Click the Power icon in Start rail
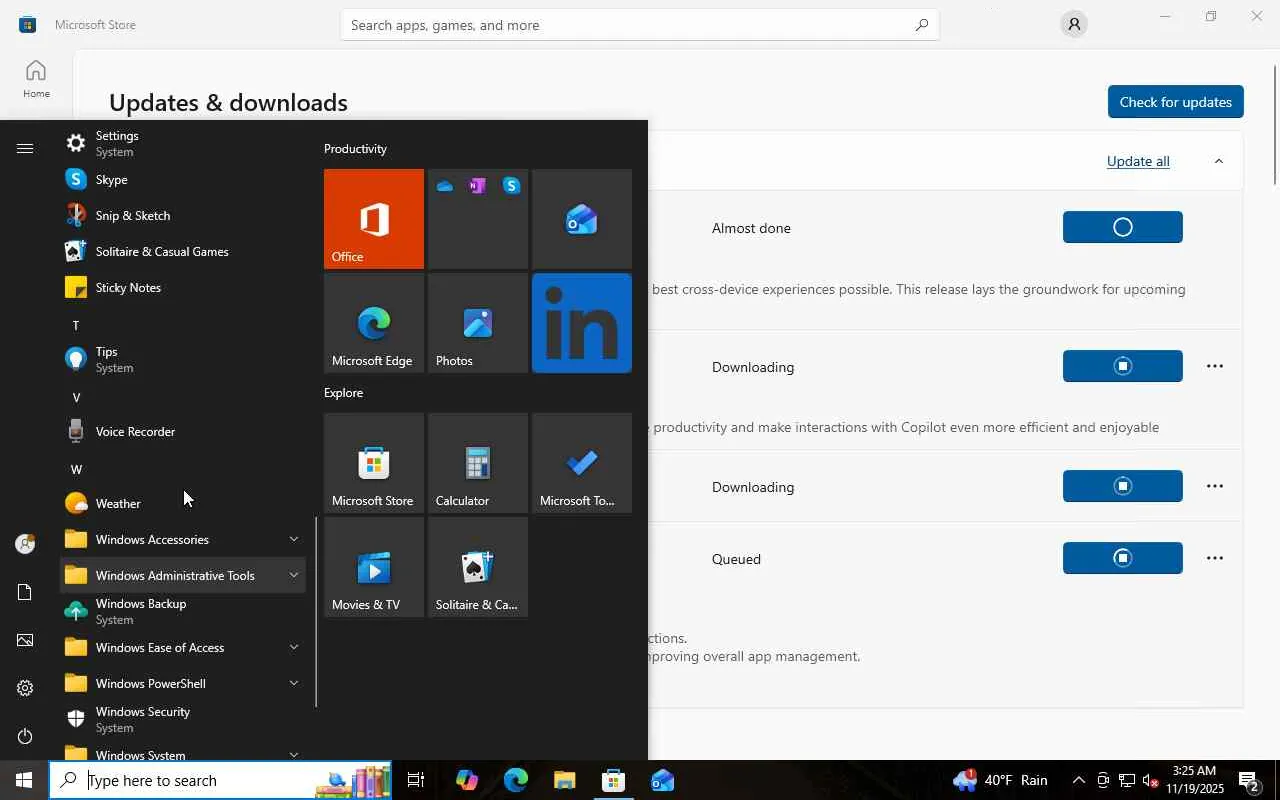Screen dimensions: 1280x800 click(25, 736)
